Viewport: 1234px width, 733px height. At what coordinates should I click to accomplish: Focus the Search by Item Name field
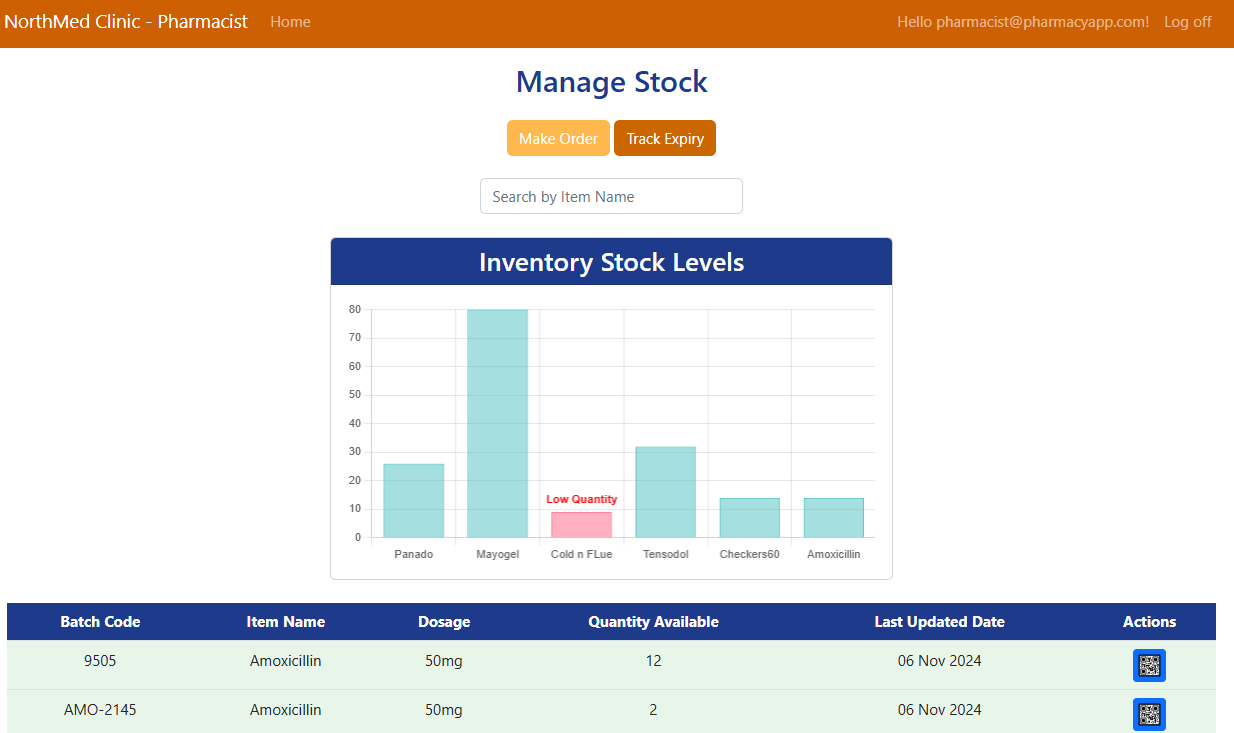click(x=611, y=196)
